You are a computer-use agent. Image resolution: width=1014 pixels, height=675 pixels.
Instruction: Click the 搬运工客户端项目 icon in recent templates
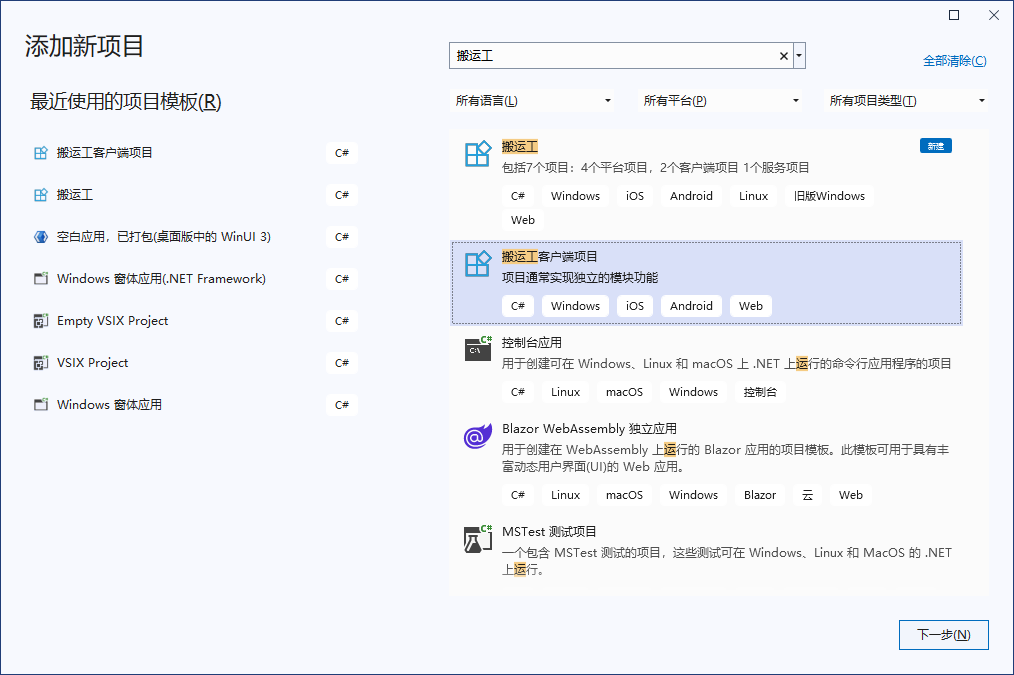(x=41, y=153)
